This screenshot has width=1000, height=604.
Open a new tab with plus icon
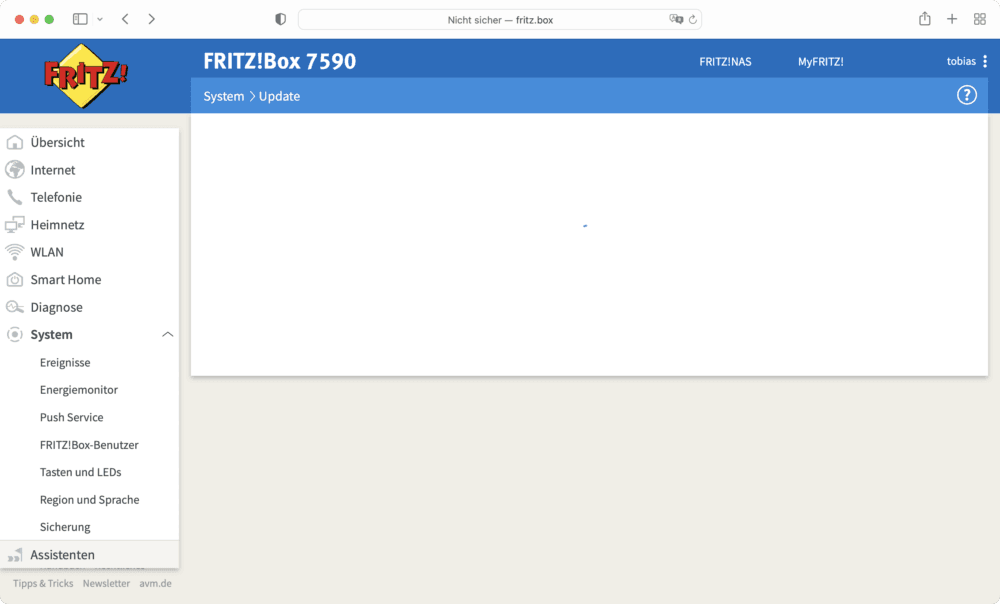952,19
